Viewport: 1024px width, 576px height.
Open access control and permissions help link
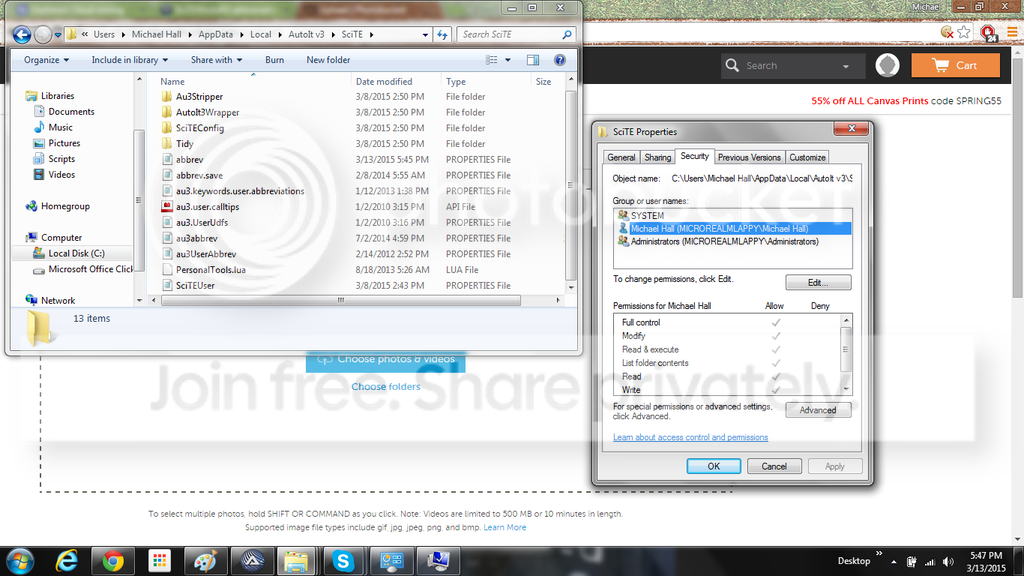(x=690, y=438)
